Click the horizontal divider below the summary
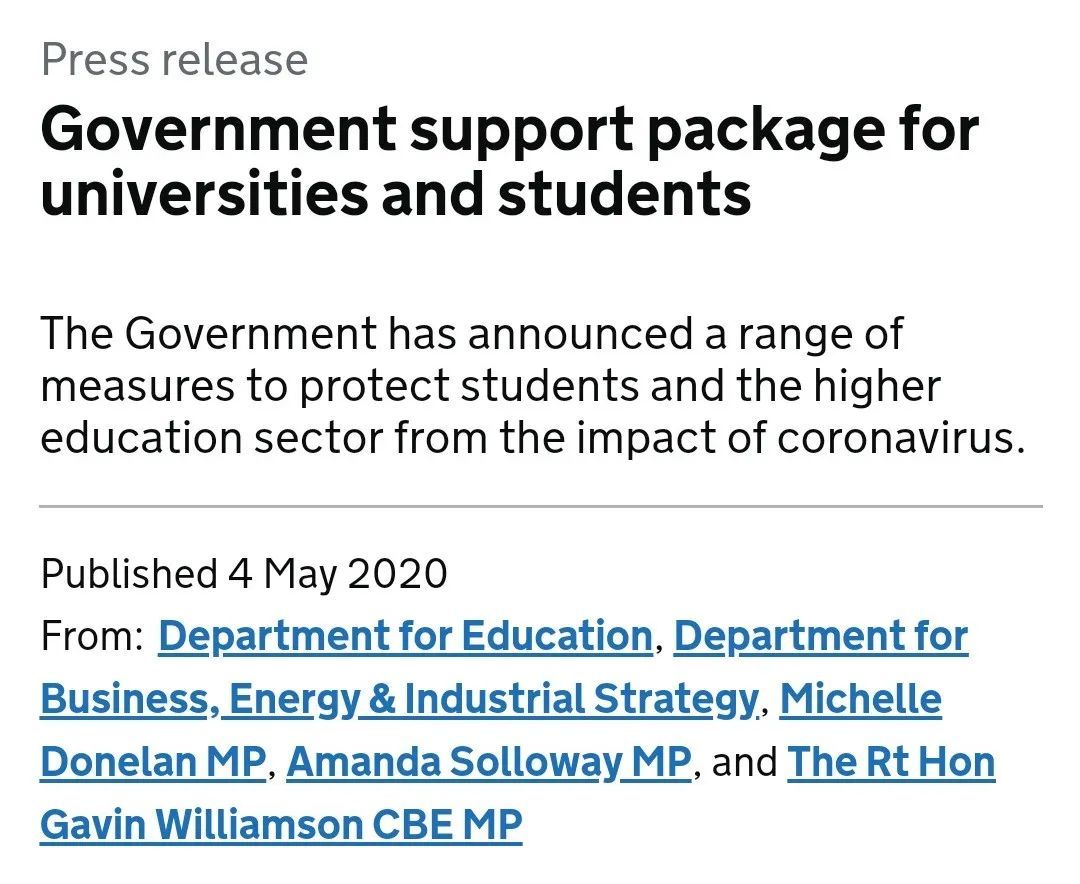The image size is (1080, 884). tap(540, 507)
